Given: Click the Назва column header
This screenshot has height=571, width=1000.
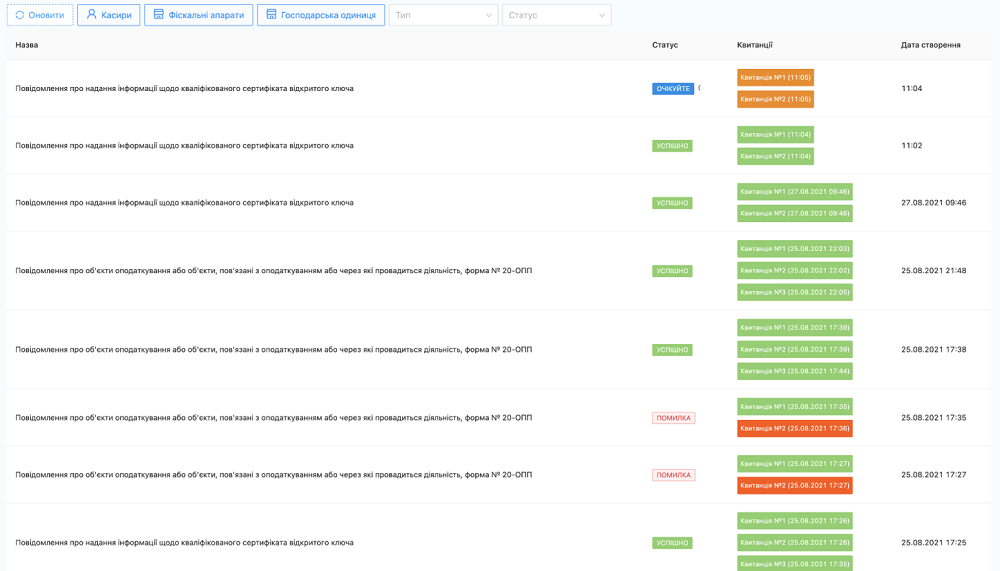Looking at the screenshot, I should tap(27, 45).
